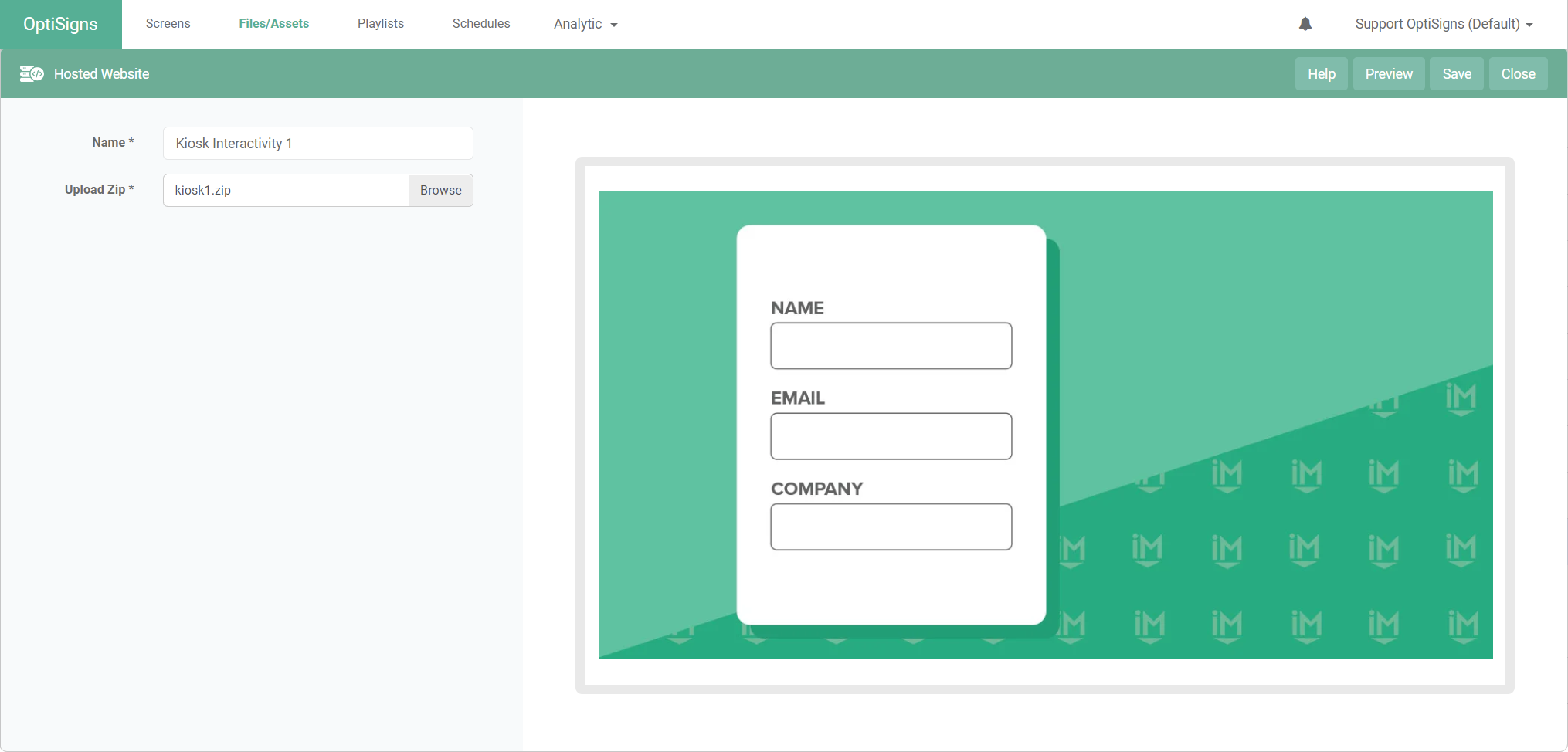Viewport: 1568px width, 752px height.
Task: Click the OptiSigns logo
Action: coord(60,24)
